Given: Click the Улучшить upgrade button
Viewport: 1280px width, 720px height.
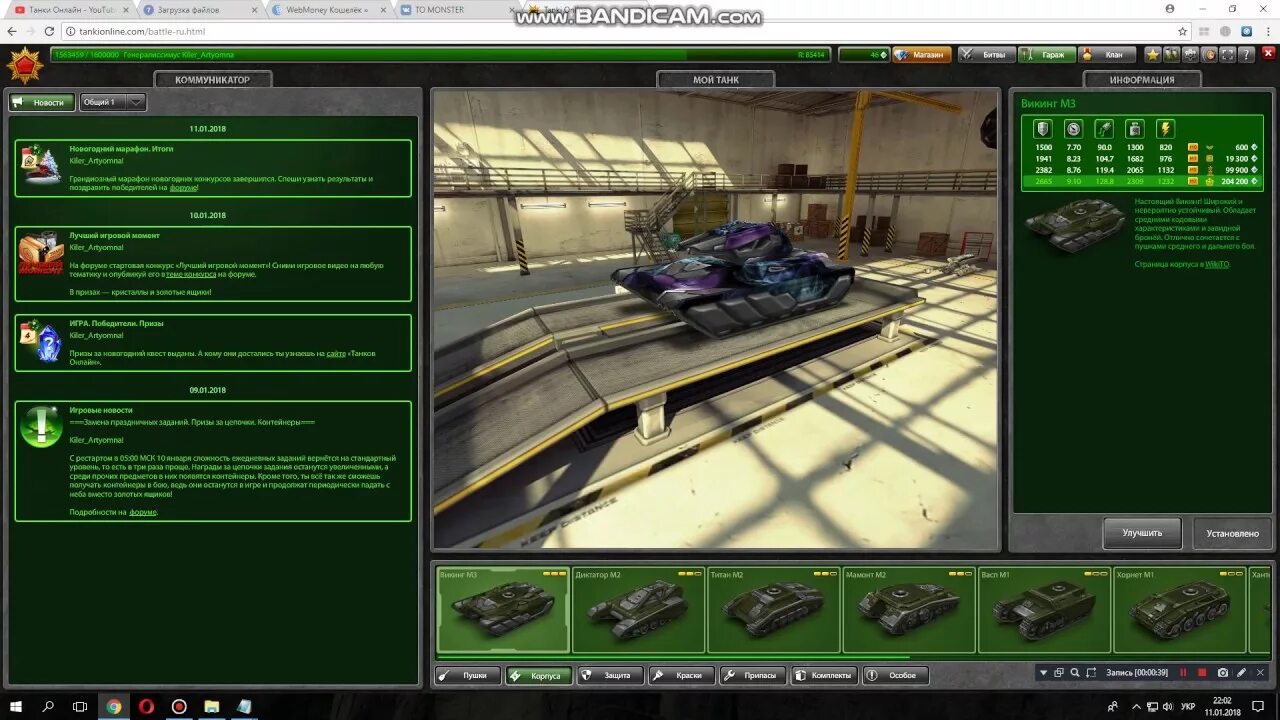Looking at the screenshot, I should [1142, 533].
